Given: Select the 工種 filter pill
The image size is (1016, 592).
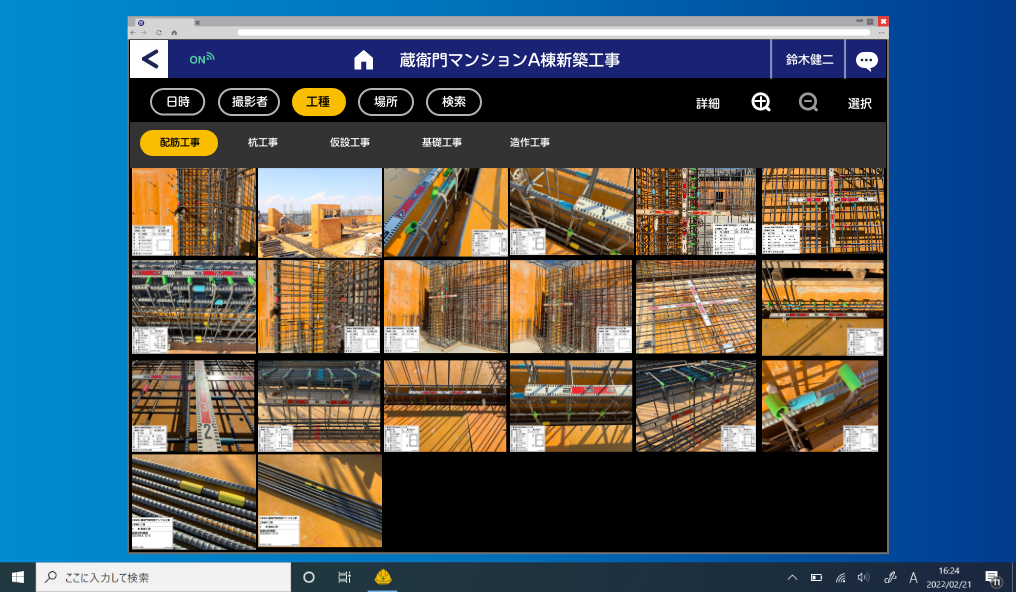Looking at the screenshot, I should (x=318, y=102).
